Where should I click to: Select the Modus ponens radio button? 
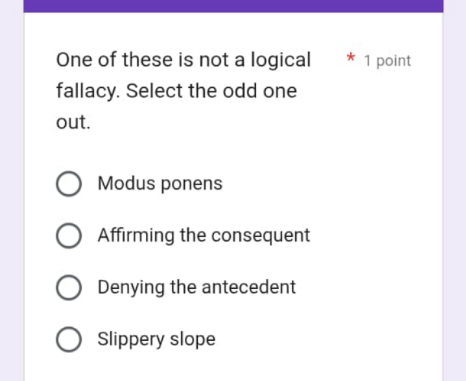click(x=69, y=184)
